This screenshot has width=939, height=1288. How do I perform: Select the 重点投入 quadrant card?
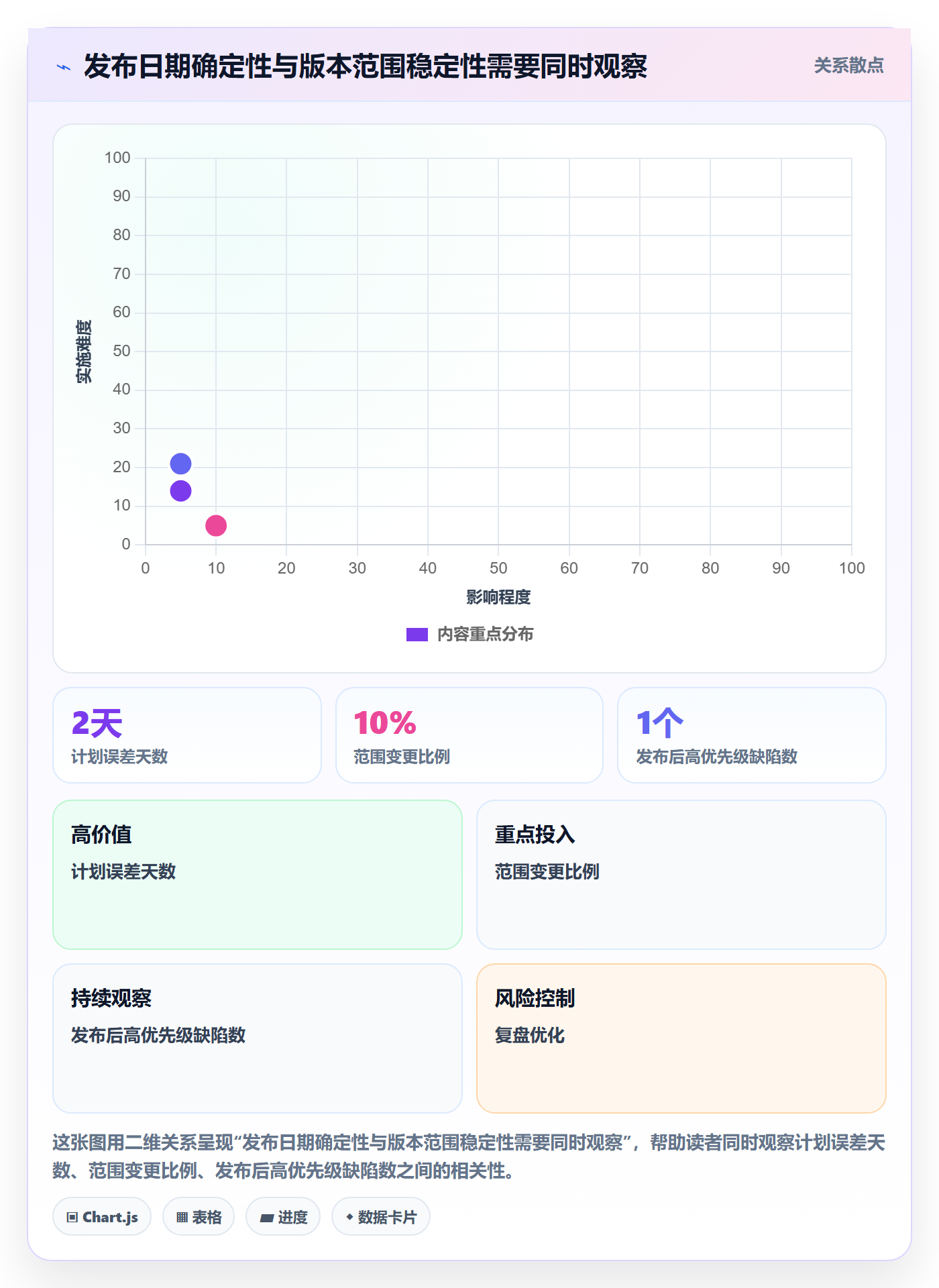(681, 875)
